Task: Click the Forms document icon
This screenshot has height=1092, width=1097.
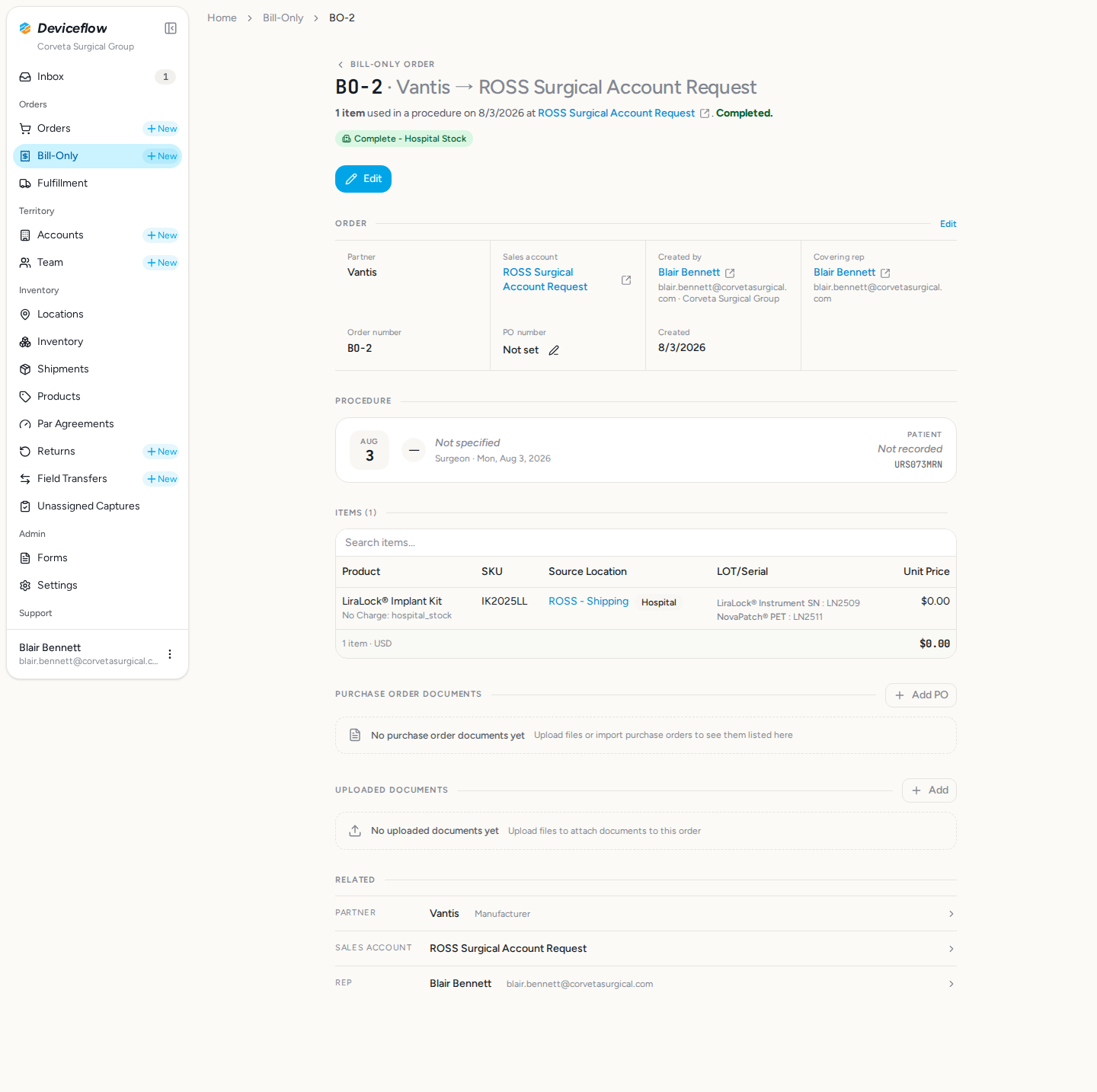Action: [25, 558]
